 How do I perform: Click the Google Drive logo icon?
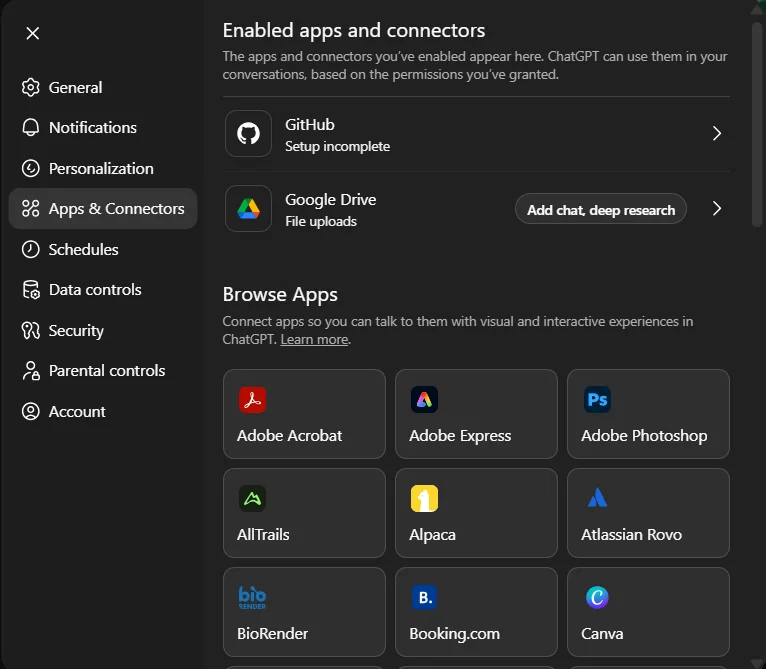click(x=248, y=209)
